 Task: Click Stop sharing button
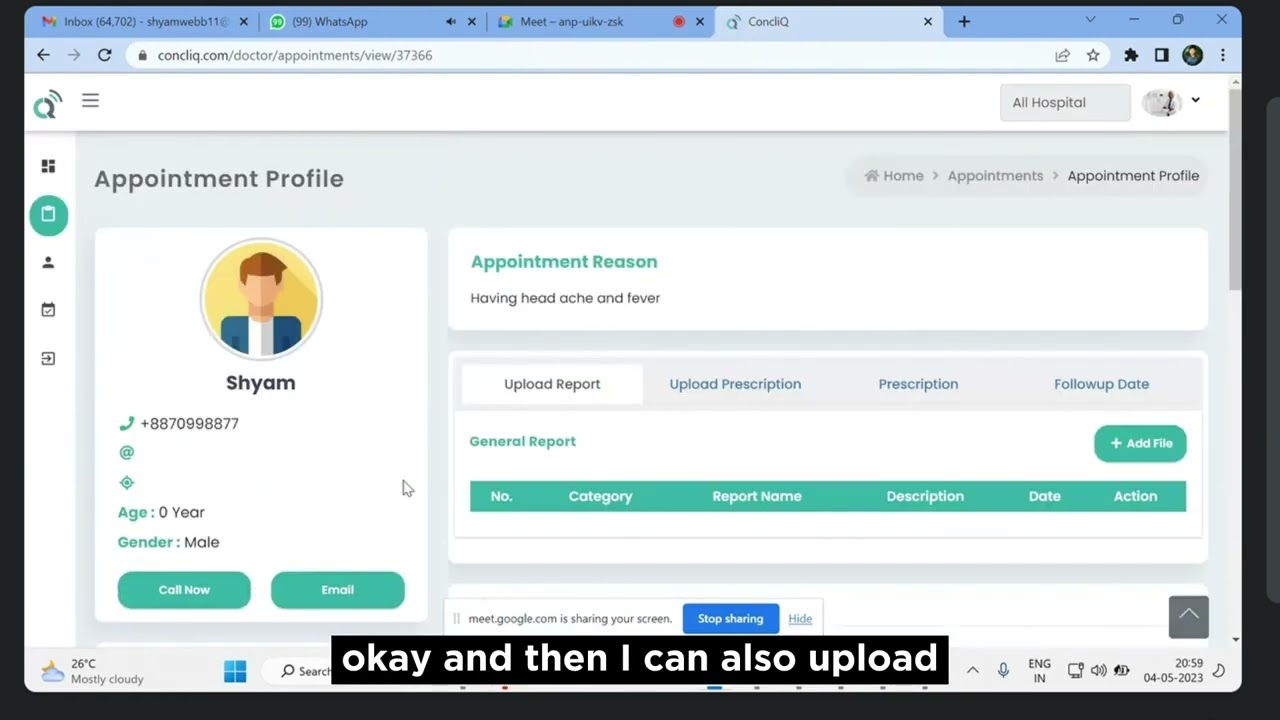tap(730, 618)
